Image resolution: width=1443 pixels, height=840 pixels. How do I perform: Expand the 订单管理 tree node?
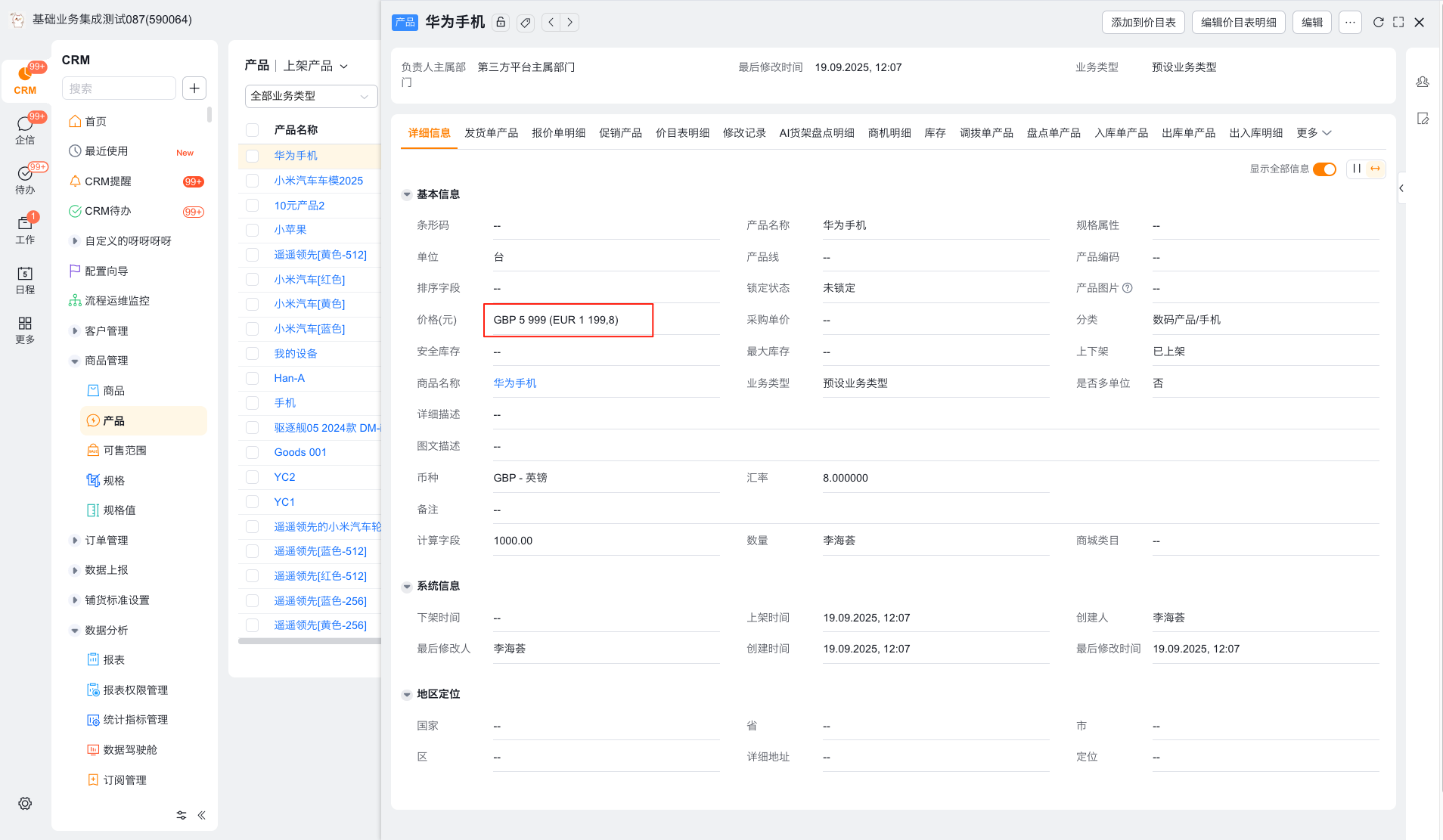[75, 541]
